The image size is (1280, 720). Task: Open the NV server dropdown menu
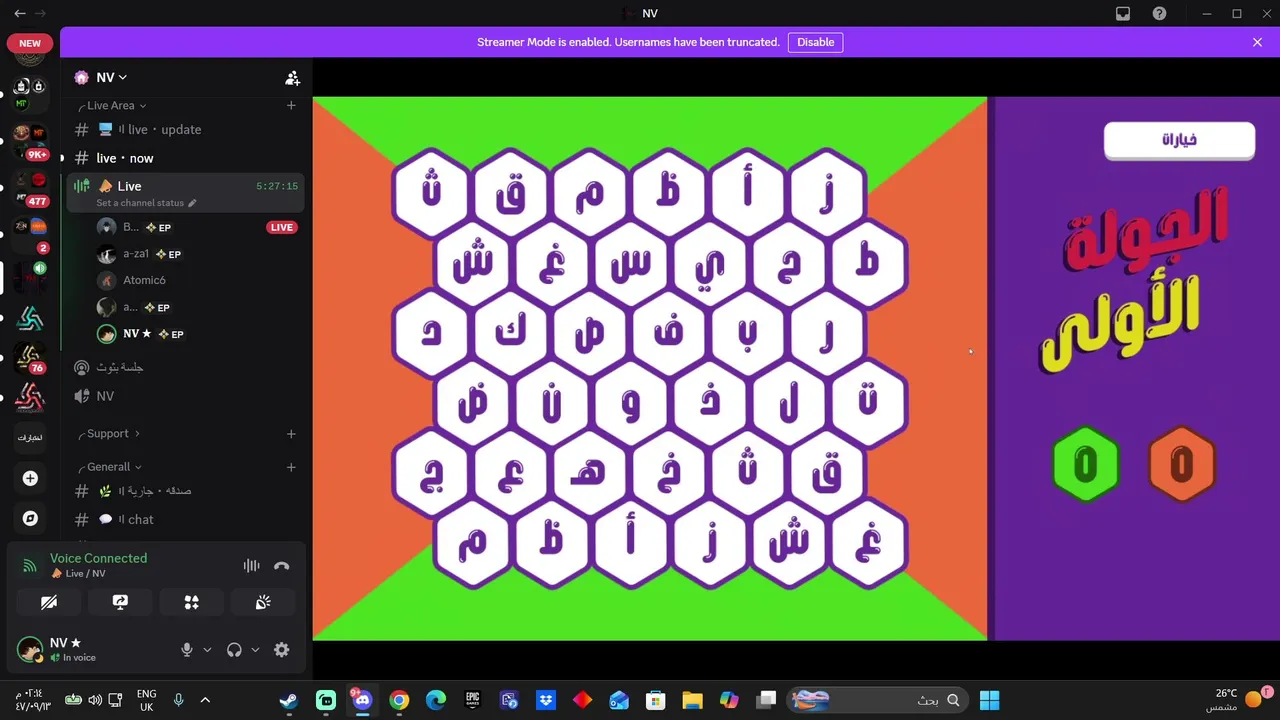[111, 77]
